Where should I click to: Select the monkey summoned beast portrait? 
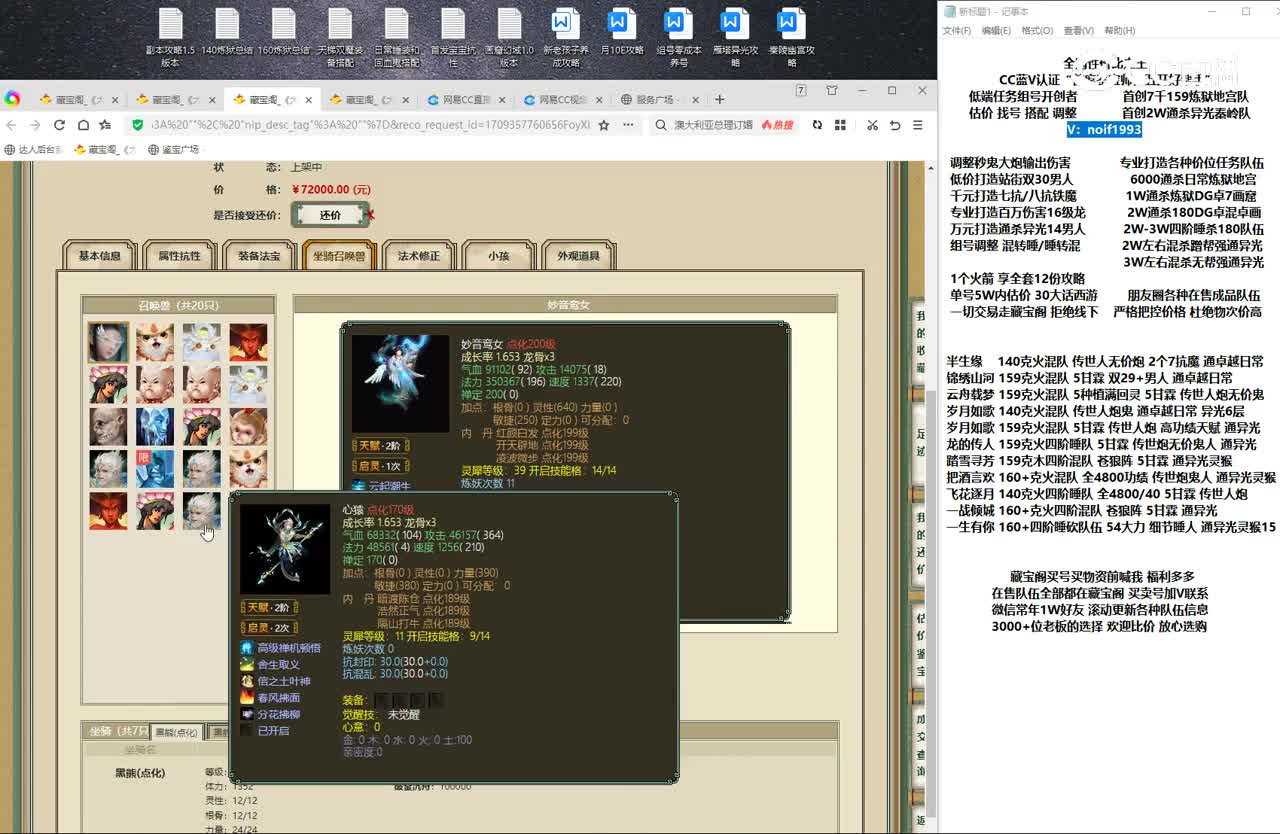point(248,427)
